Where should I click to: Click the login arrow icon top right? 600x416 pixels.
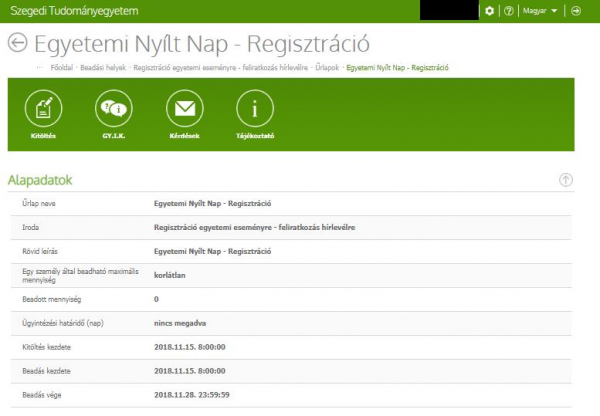pos(576,10)
